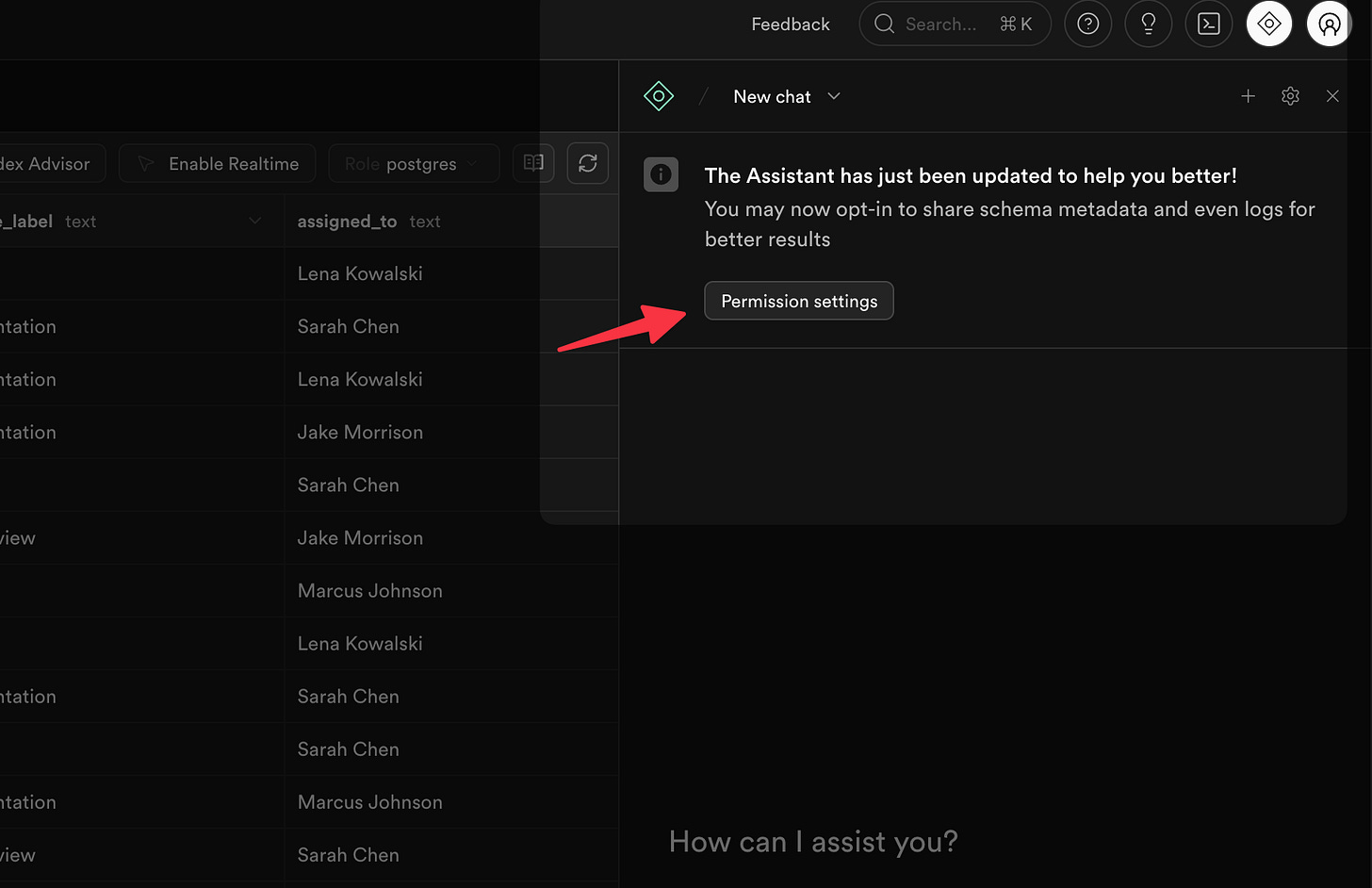Open the Role postgres dropdown
Viewport: 1372px width, 888px height.
414,164
